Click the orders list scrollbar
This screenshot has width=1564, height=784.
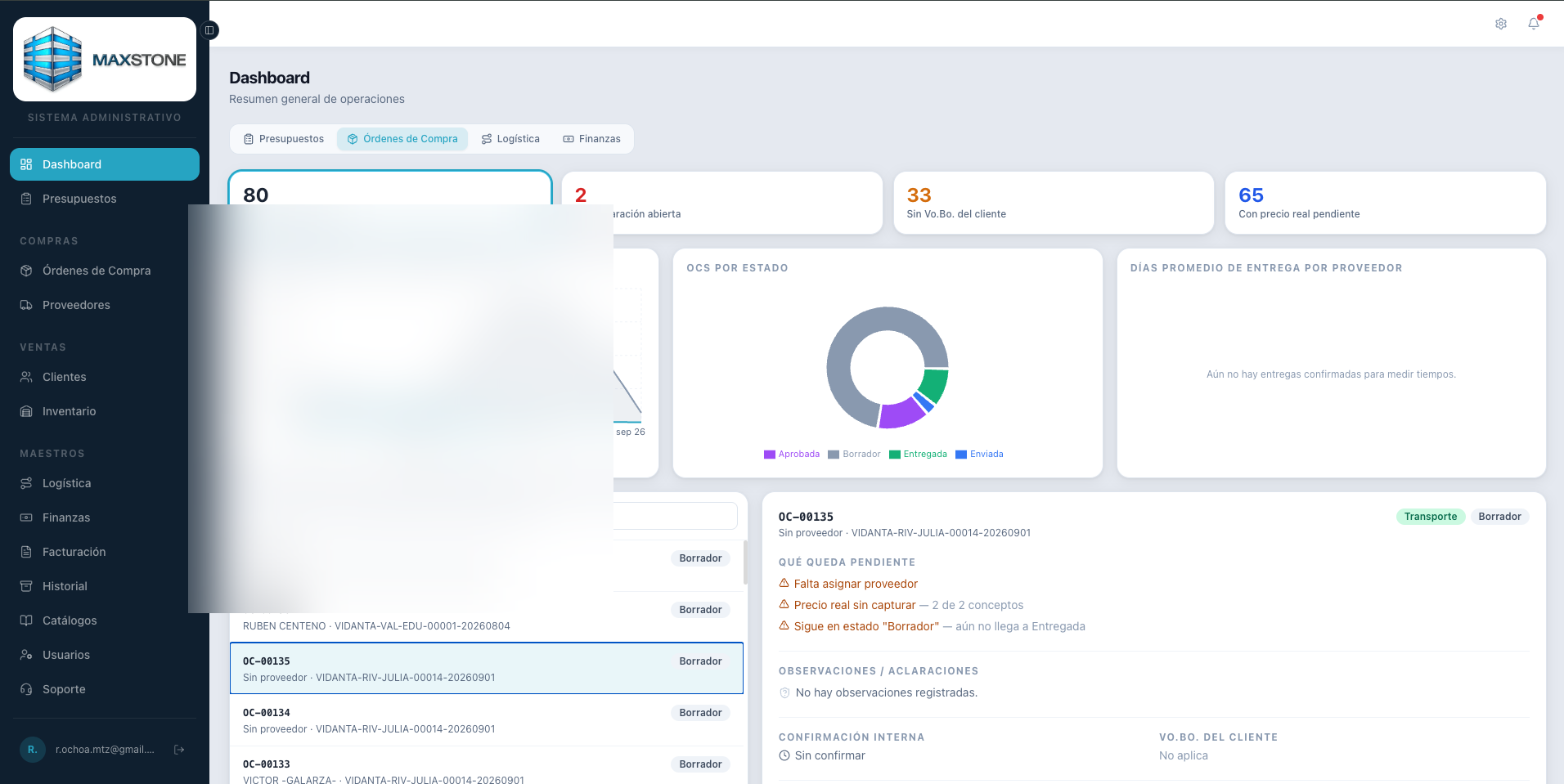click(745, 562)
